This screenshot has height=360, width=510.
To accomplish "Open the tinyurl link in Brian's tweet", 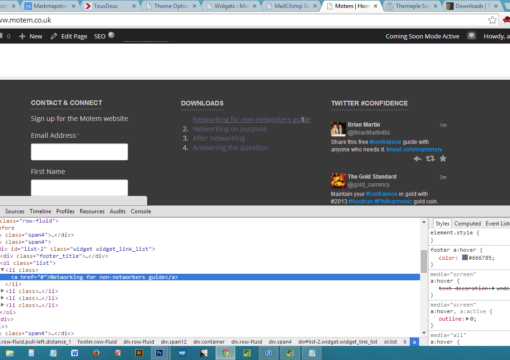I will click(414, 150).
